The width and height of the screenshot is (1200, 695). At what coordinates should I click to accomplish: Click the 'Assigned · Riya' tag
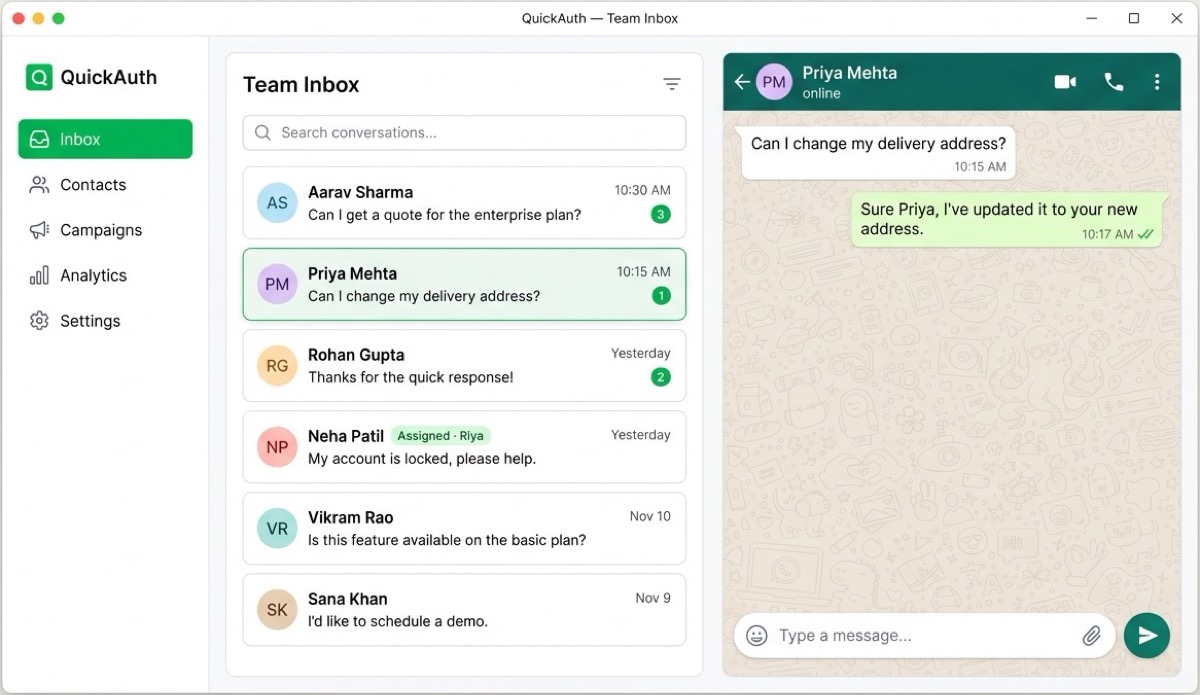point(440,436)
